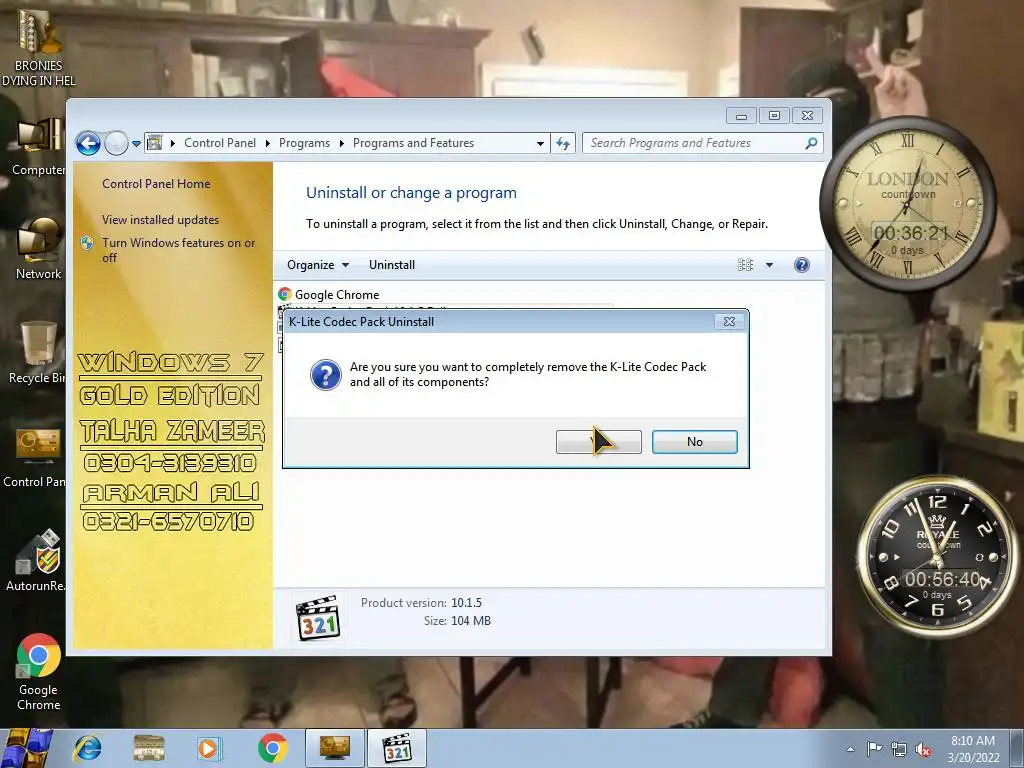The height and width of the screenshot is (768, 1024).
Task: Open the view options dropdown arrow
Action: click(769, 264)
